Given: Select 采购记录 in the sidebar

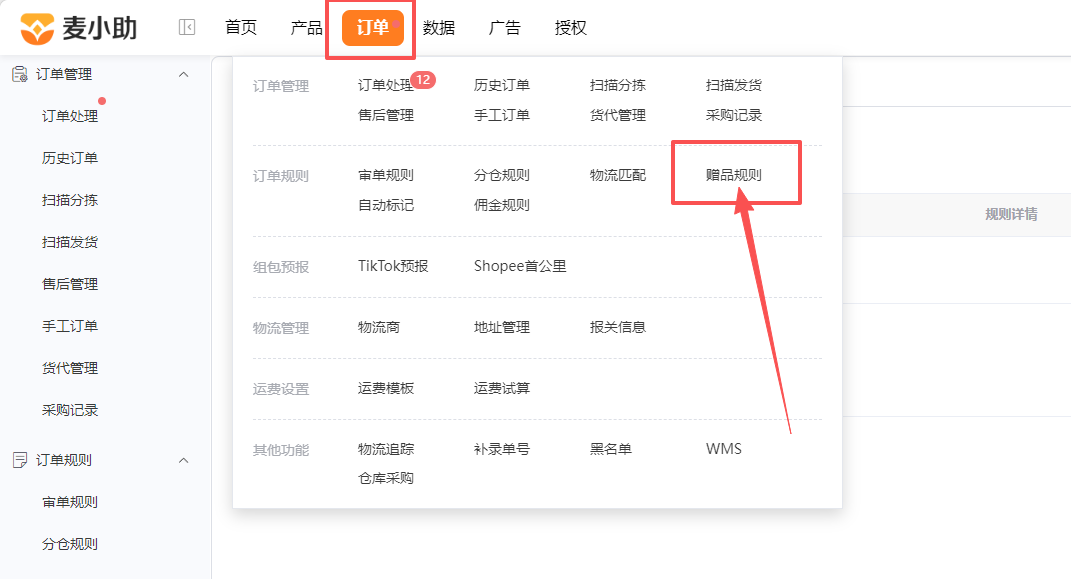Looking at the screenshot, I should point(70,410).
